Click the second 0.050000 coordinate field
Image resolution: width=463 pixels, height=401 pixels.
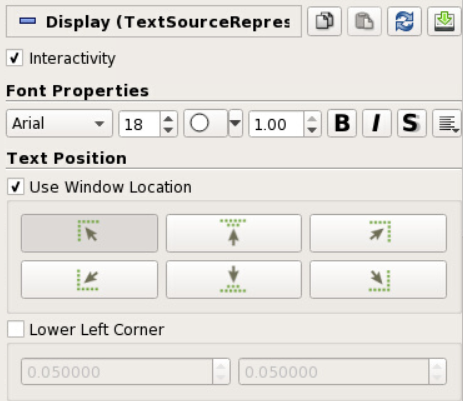click(334, 372)
